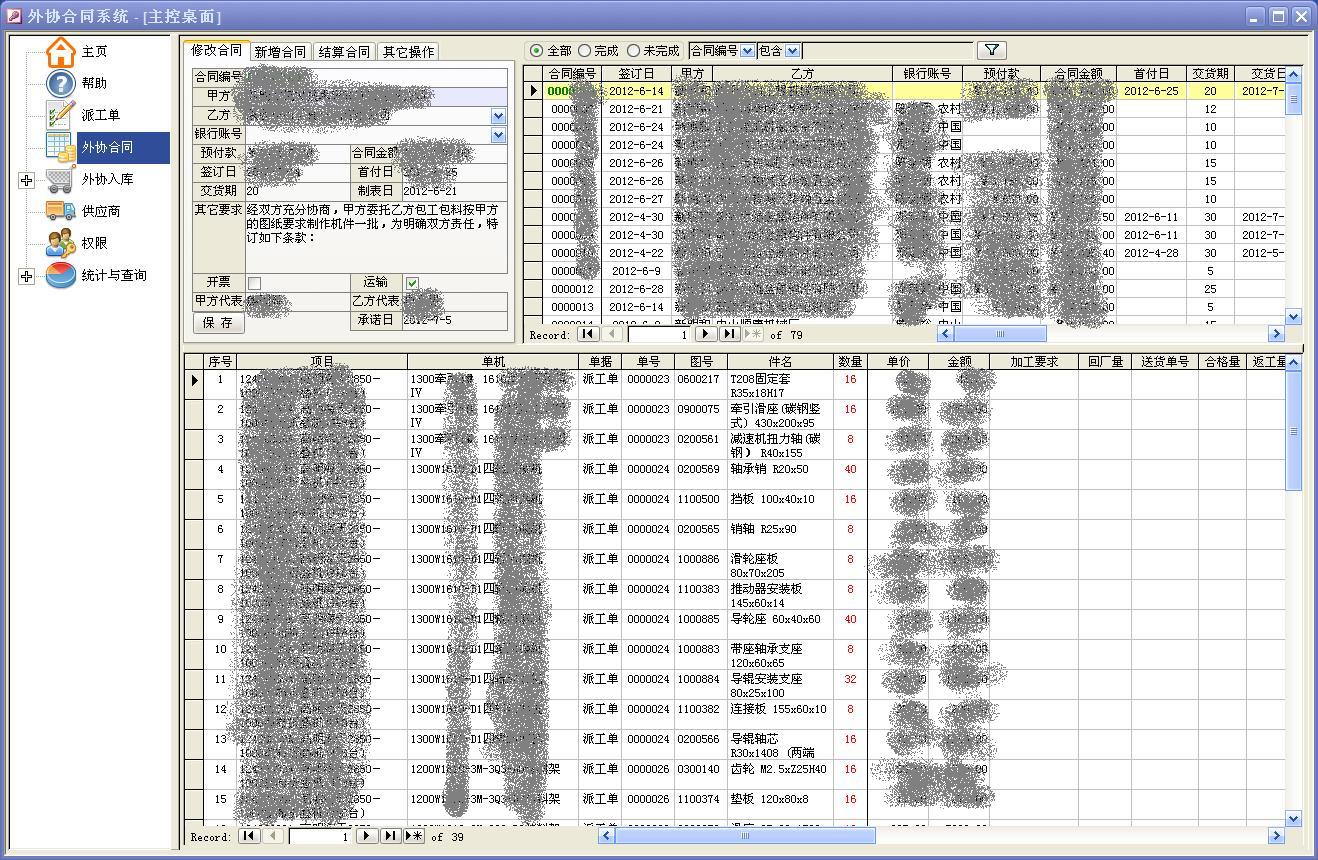Click 件名 column header in detail grid
Viewport: 1318px width, 860px height.
[780, 362]
